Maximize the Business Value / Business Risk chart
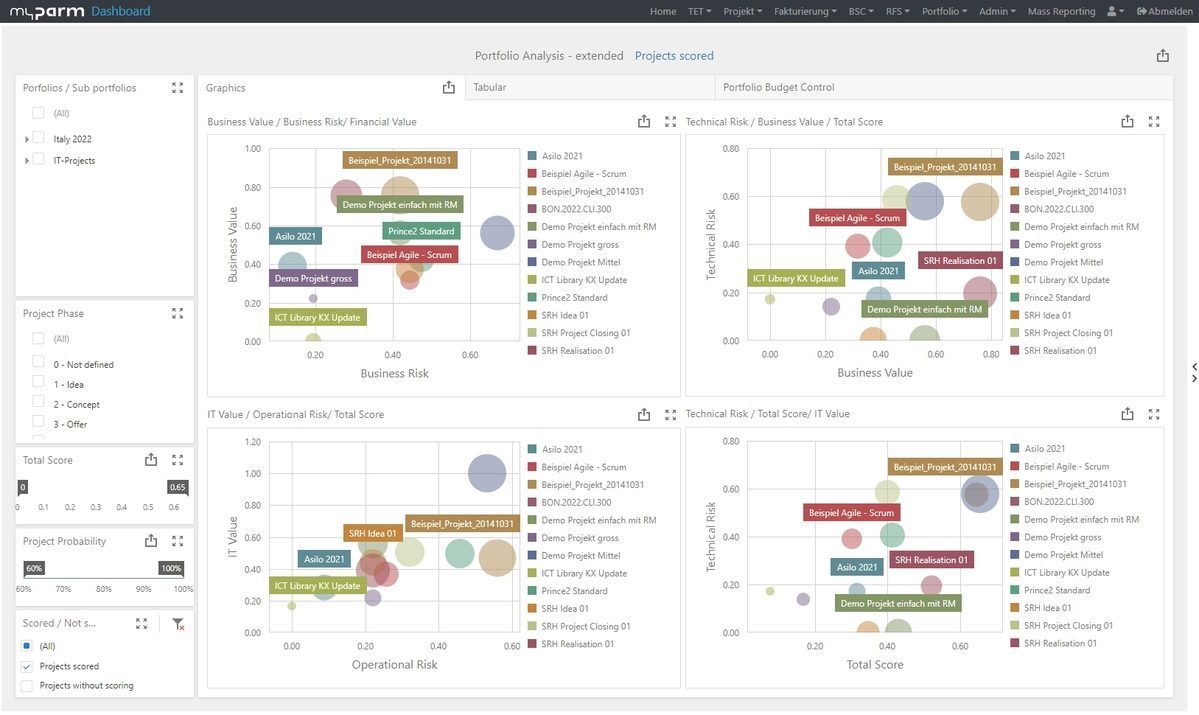This screenshot has width=1199, height=715. tap(670, 122)
